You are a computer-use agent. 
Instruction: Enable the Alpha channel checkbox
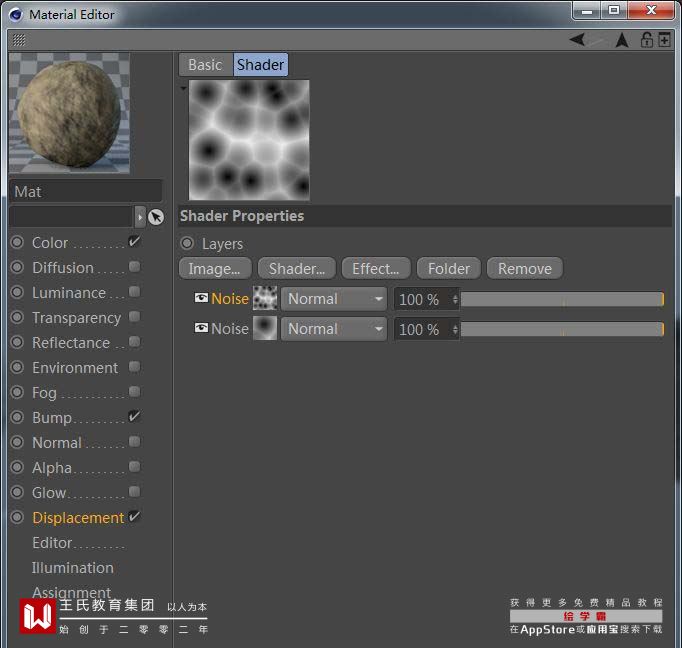click(134, 467)
